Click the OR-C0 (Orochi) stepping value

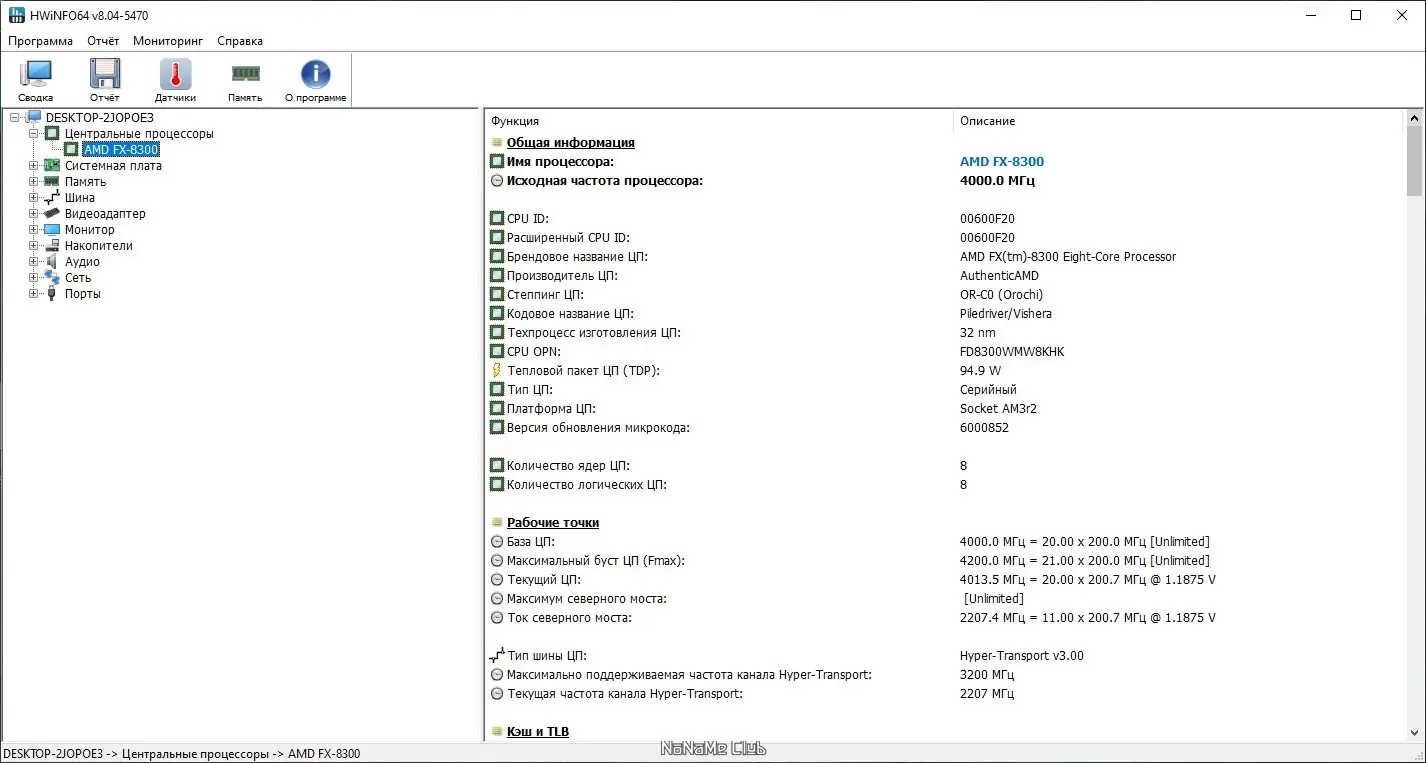tap(1002, 295)
